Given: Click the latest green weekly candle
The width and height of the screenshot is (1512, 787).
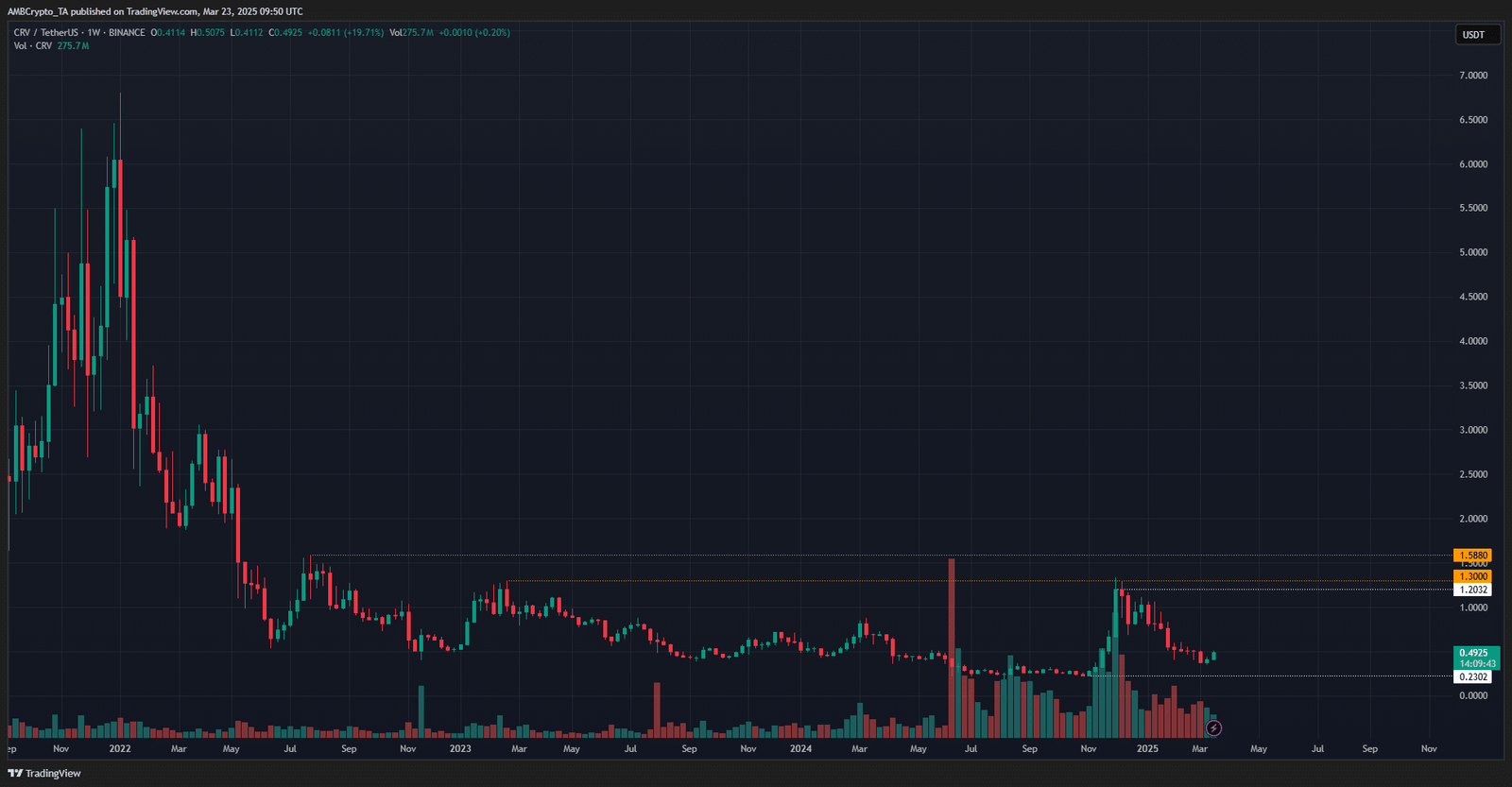Looking at the screenshot, I should [x=1213, y=655].
